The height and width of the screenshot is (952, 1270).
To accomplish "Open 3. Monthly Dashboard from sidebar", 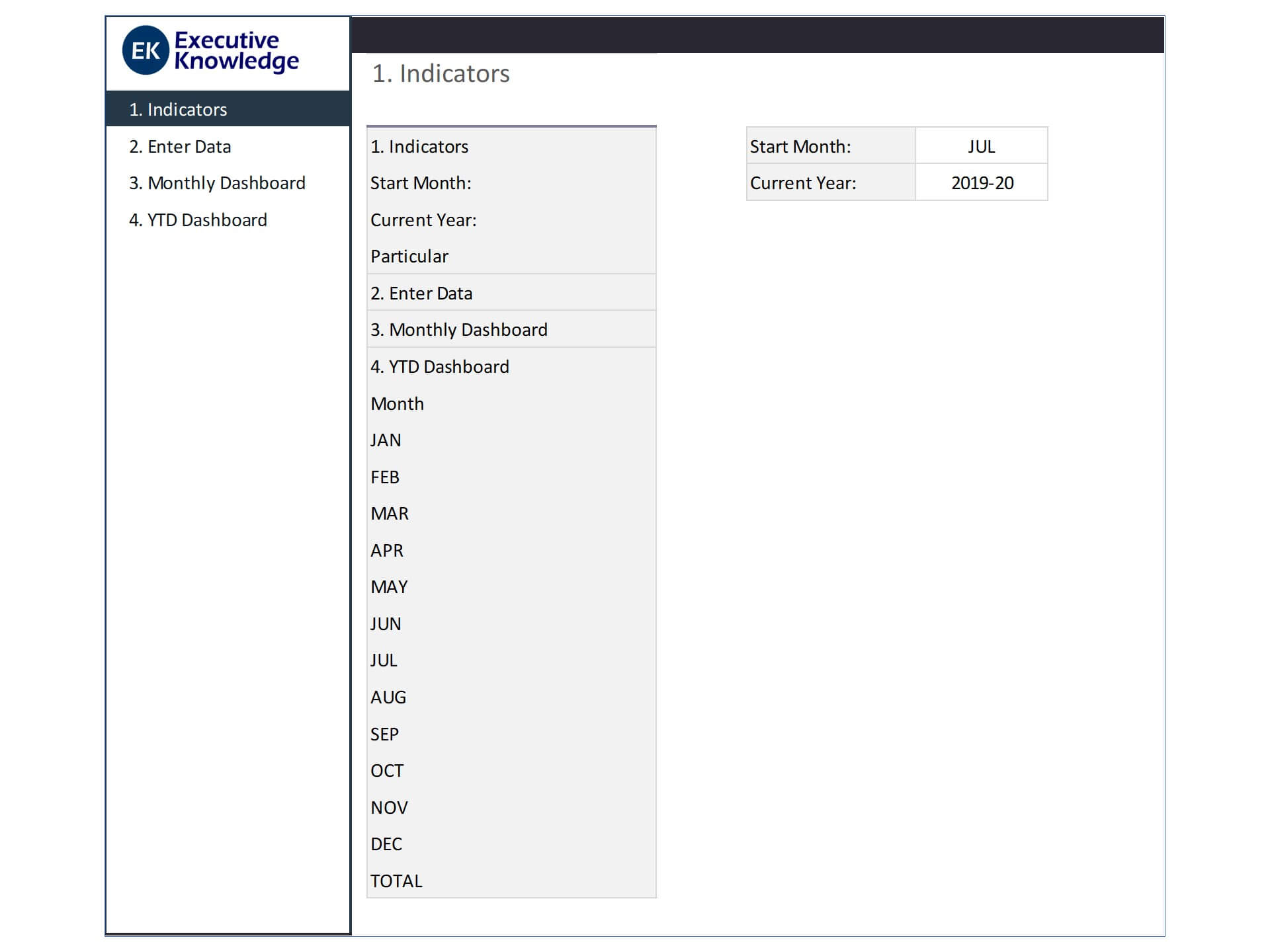I will click(217, 183).
